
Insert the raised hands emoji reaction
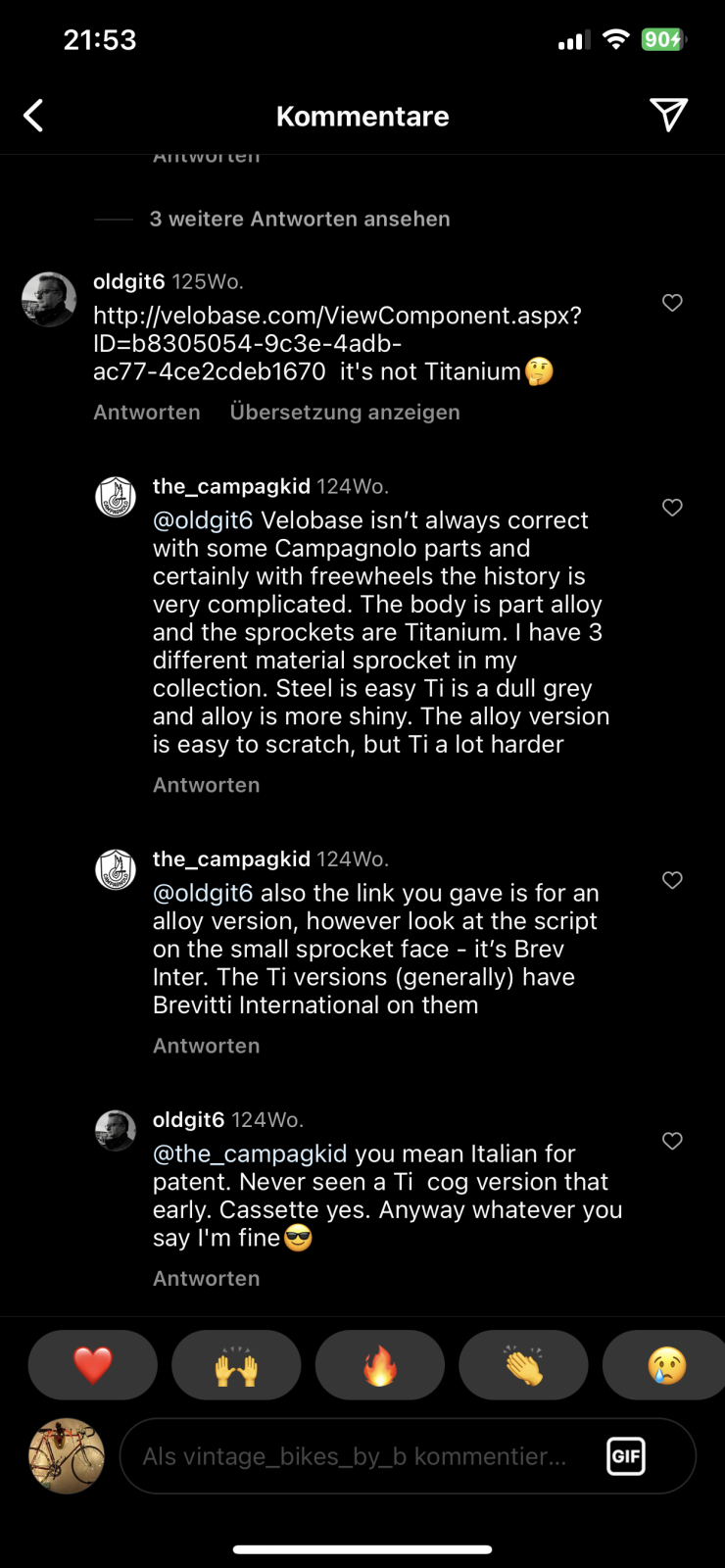(x=236, y=1365)
